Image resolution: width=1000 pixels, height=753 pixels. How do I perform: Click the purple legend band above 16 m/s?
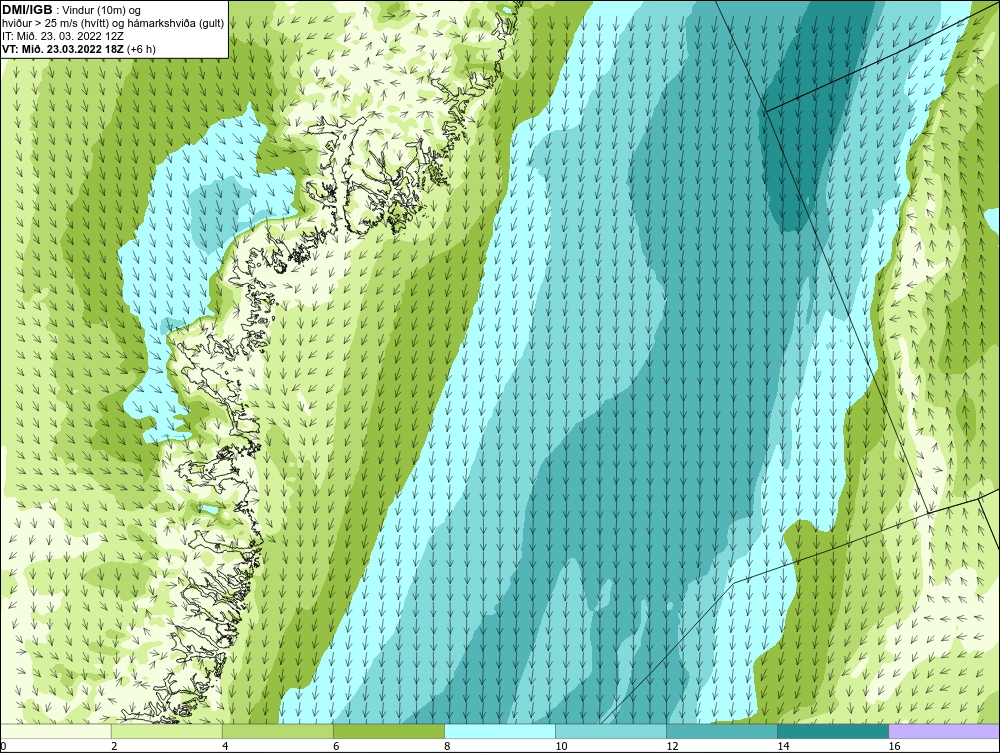pos(944,731)
